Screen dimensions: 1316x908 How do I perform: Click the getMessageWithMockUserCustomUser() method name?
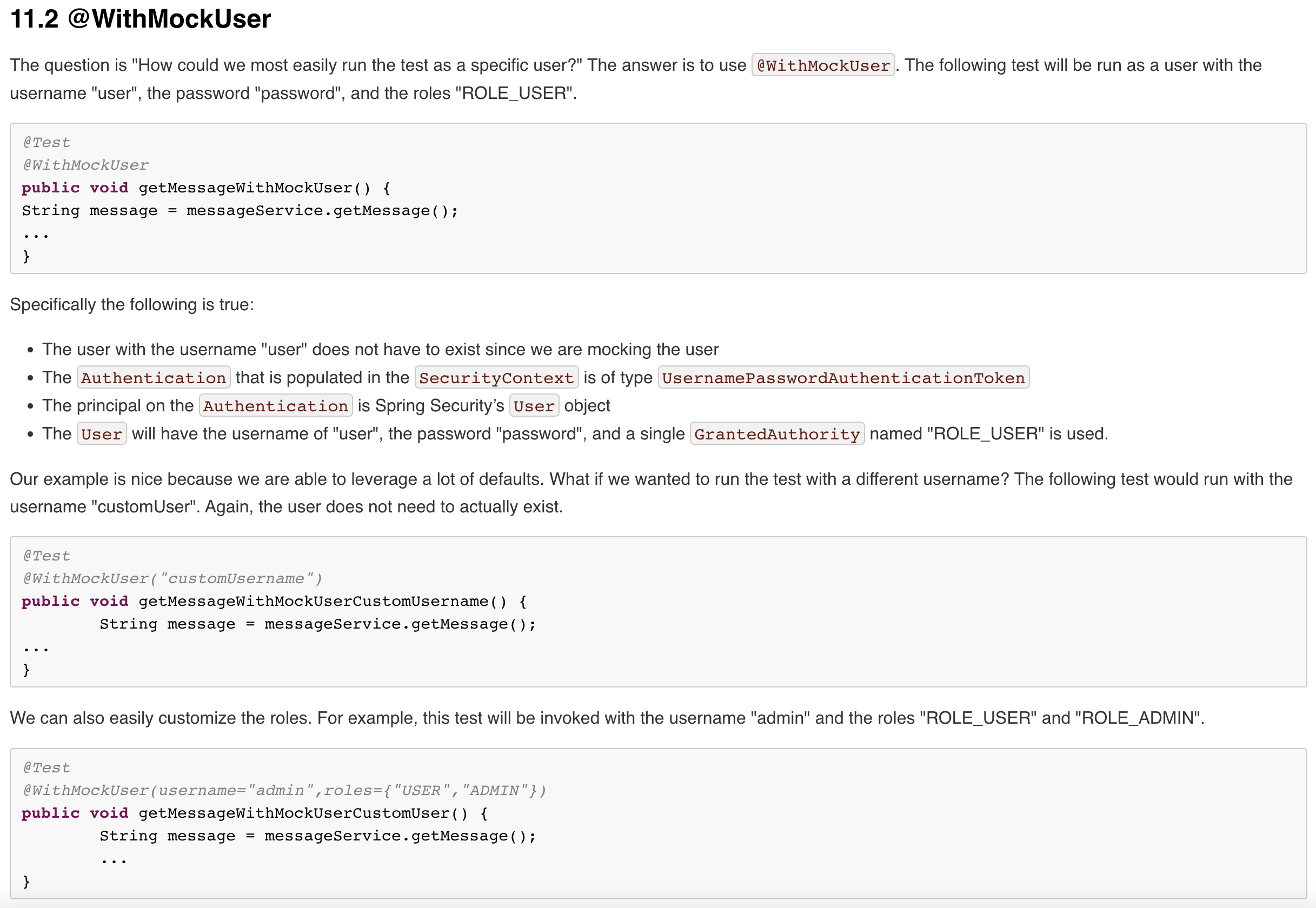click(x=303, y=813)
